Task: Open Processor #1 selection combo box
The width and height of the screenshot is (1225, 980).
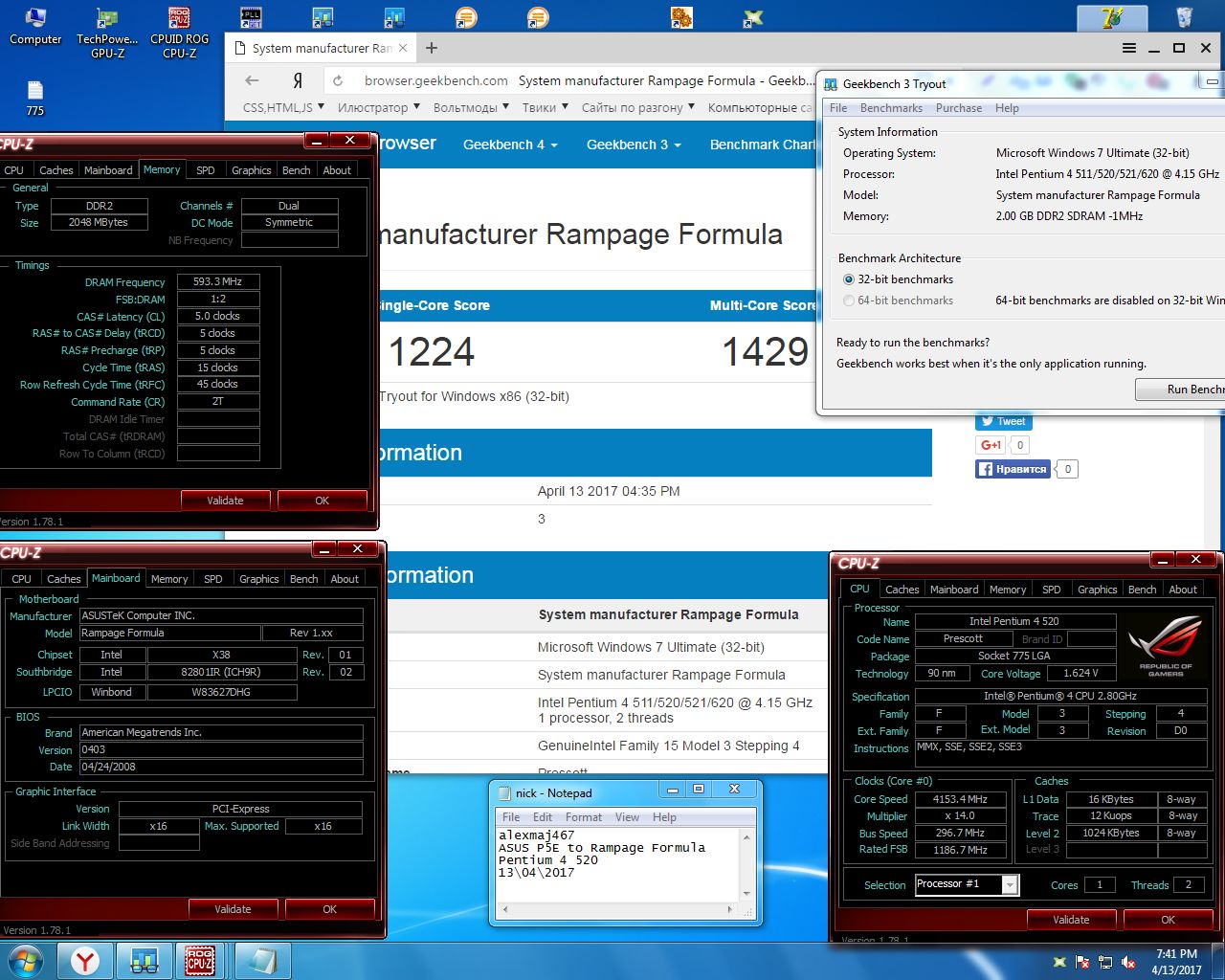Action: pos(966,884)
